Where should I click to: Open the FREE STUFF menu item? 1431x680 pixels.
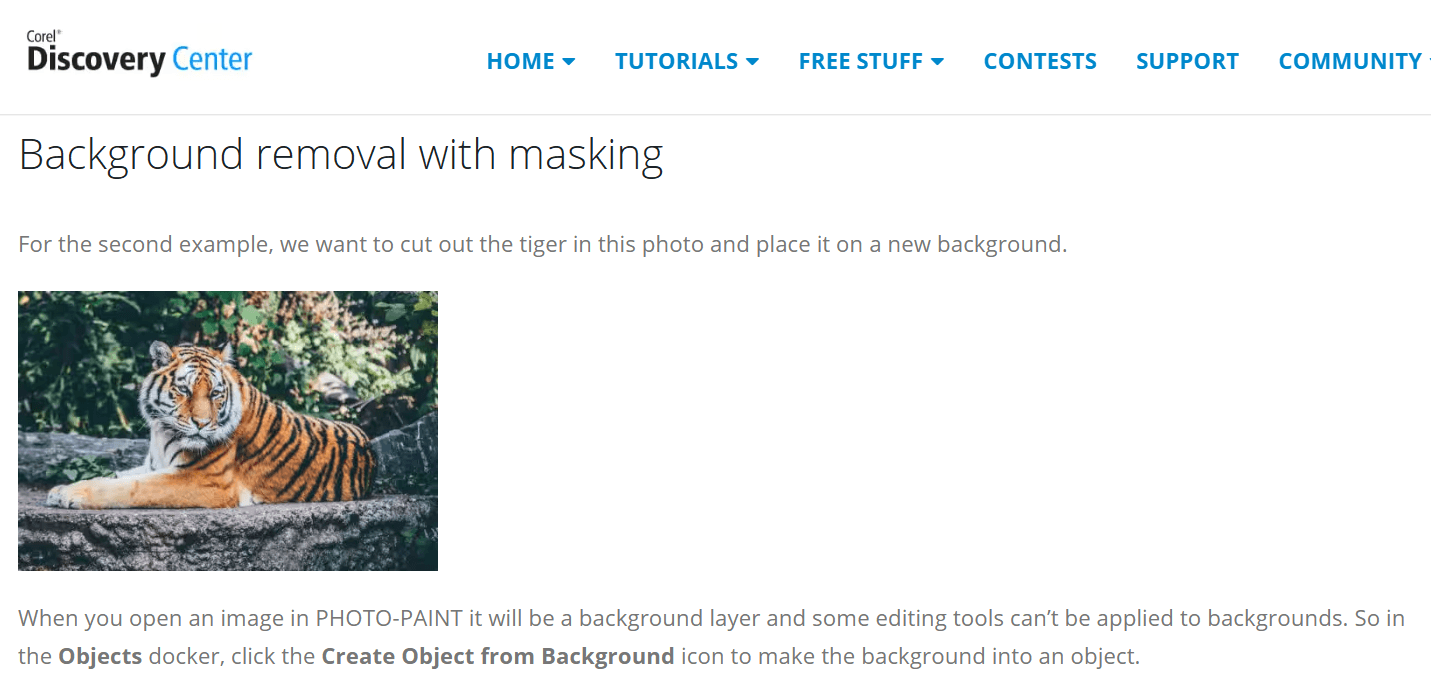click(x=860, y=61)
